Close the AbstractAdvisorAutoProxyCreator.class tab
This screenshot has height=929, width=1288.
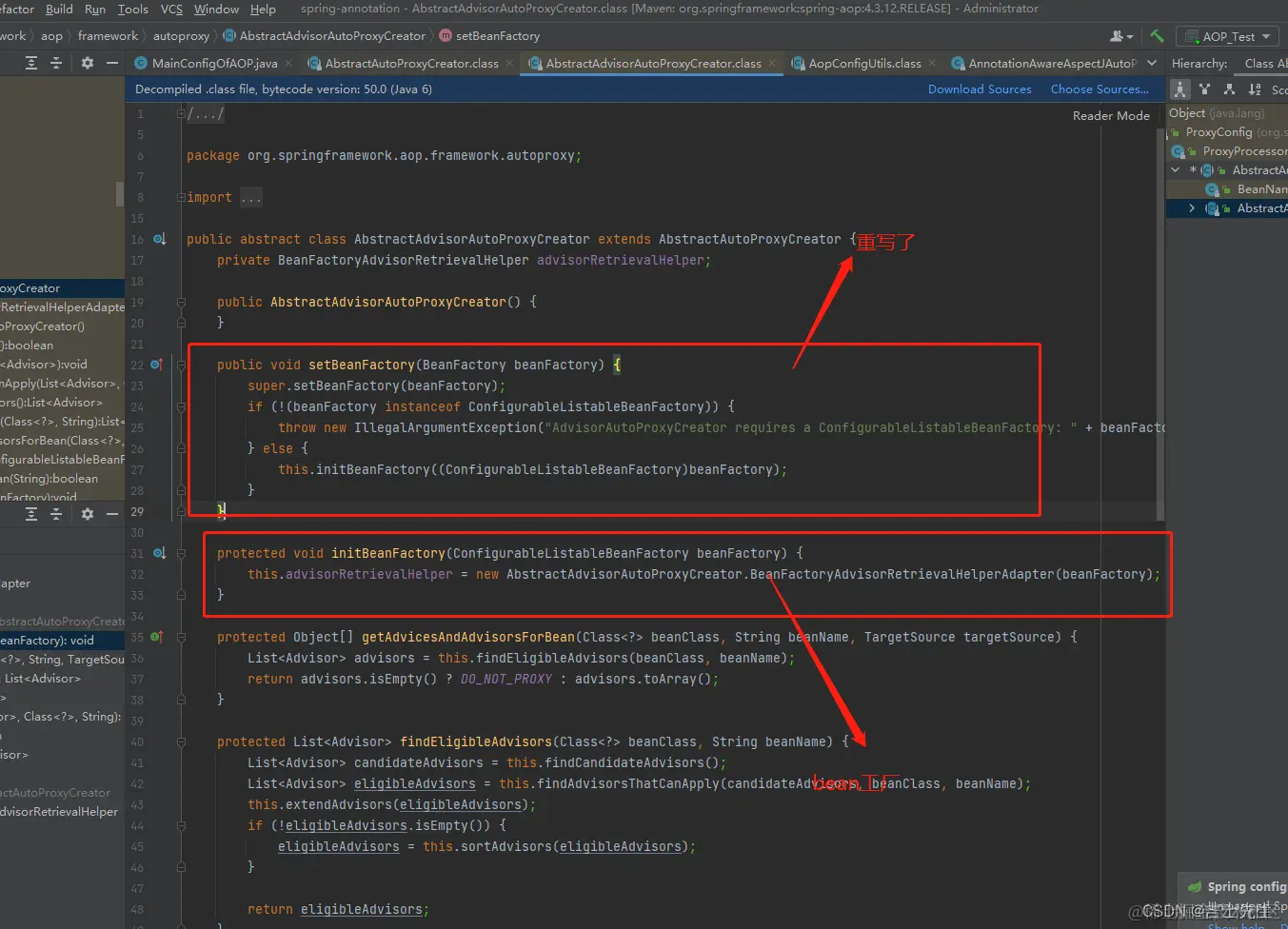pyautogui.click(x=772, y=64)
